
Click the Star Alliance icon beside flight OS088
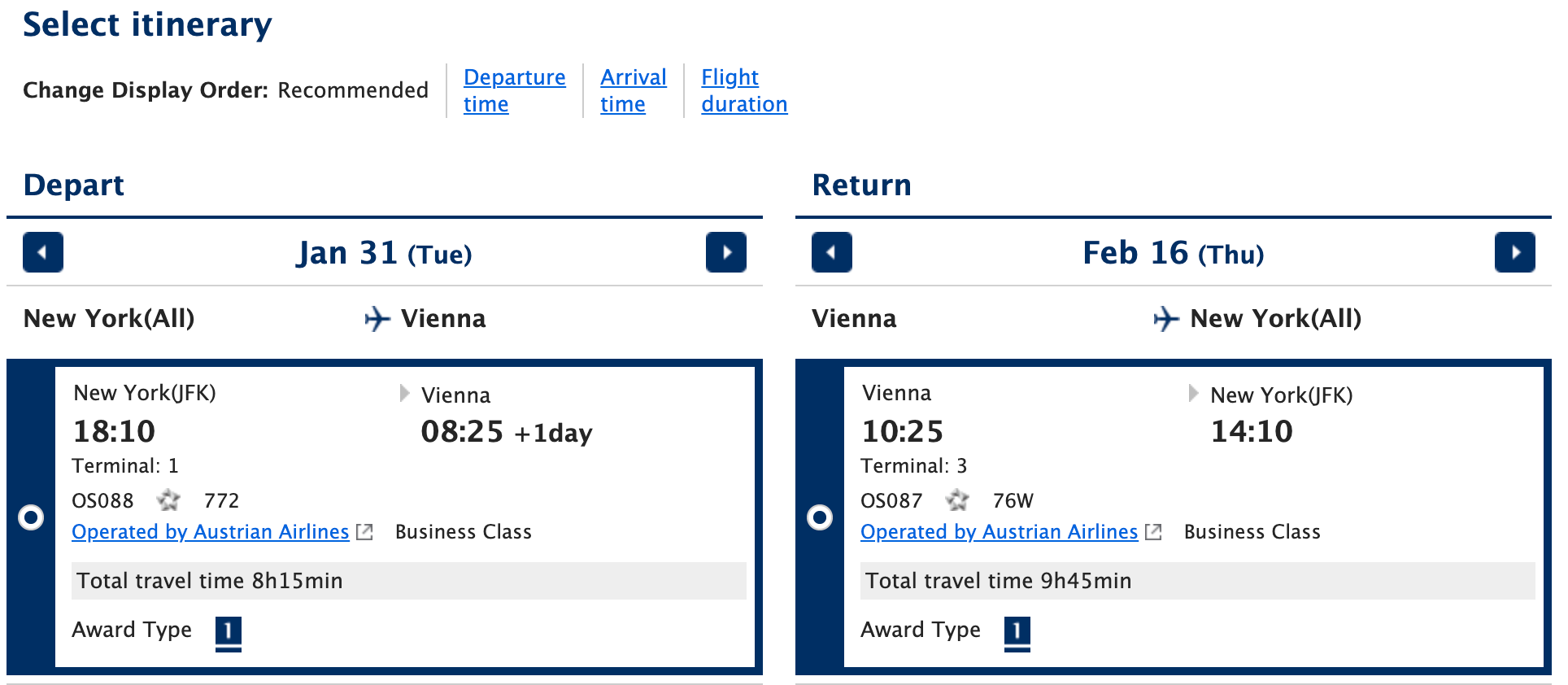tap(168, 501)
